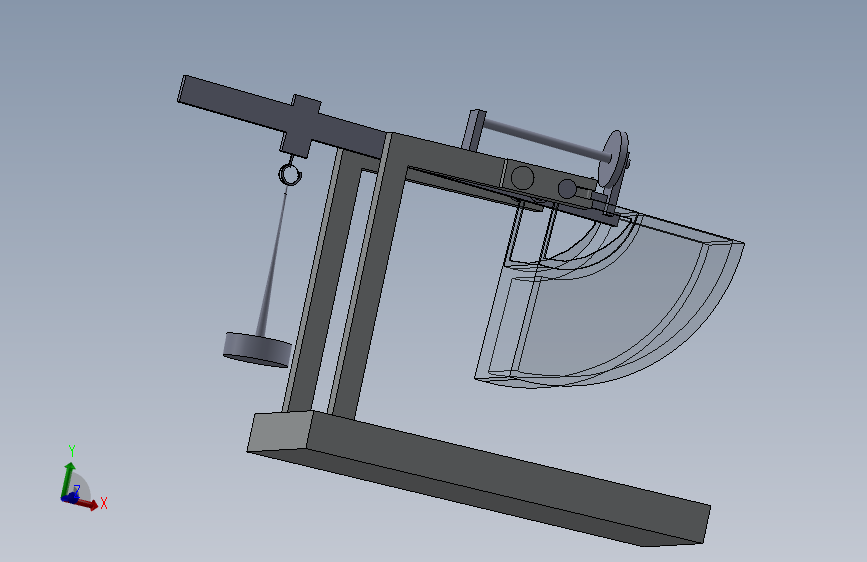867x562 pixels.
Task: Select the thin hanger rod above the weight
Action: coord(273,264)
